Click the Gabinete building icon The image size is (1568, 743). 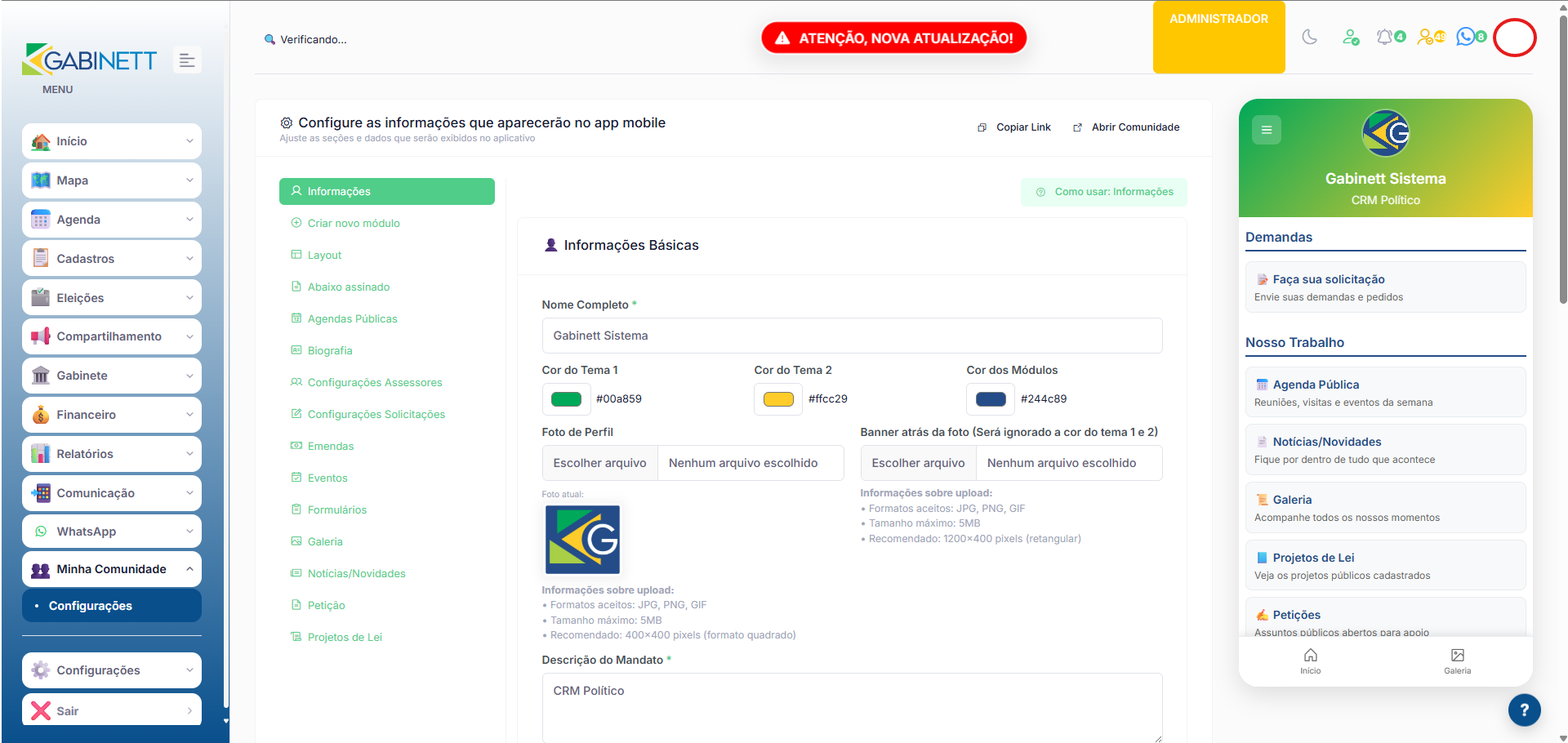click(41, 376)
